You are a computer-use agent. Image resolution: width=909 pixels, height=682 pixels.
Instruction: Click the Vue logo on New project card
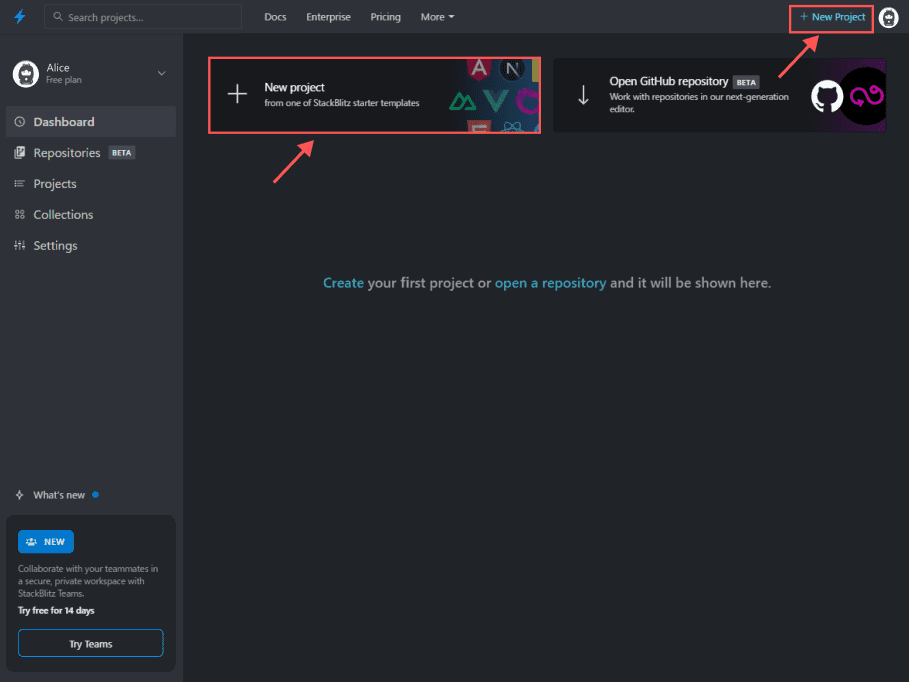coord(496,101)
